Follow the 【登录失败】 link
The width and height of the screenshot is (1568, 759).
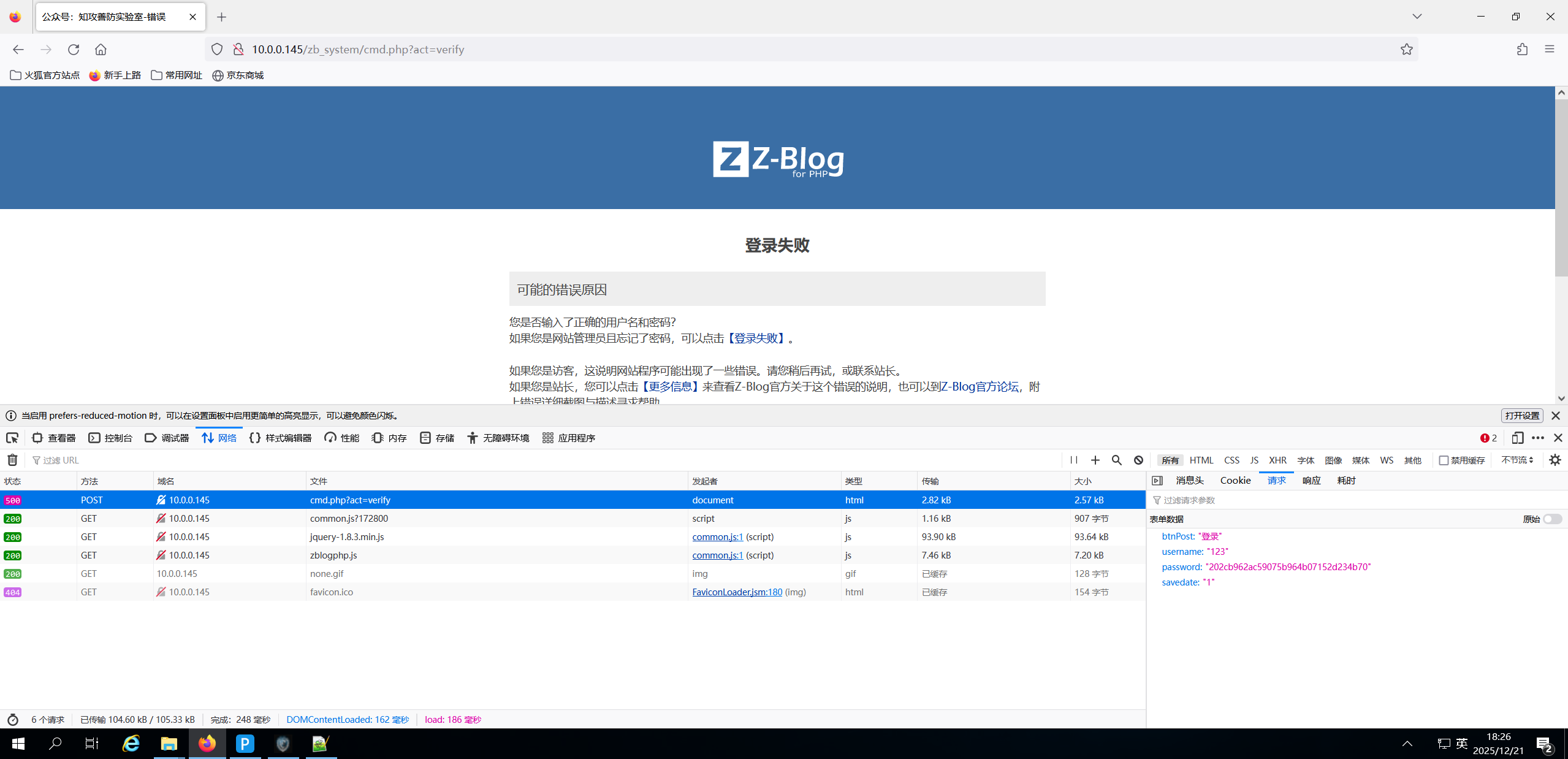(x=756, y=338)
